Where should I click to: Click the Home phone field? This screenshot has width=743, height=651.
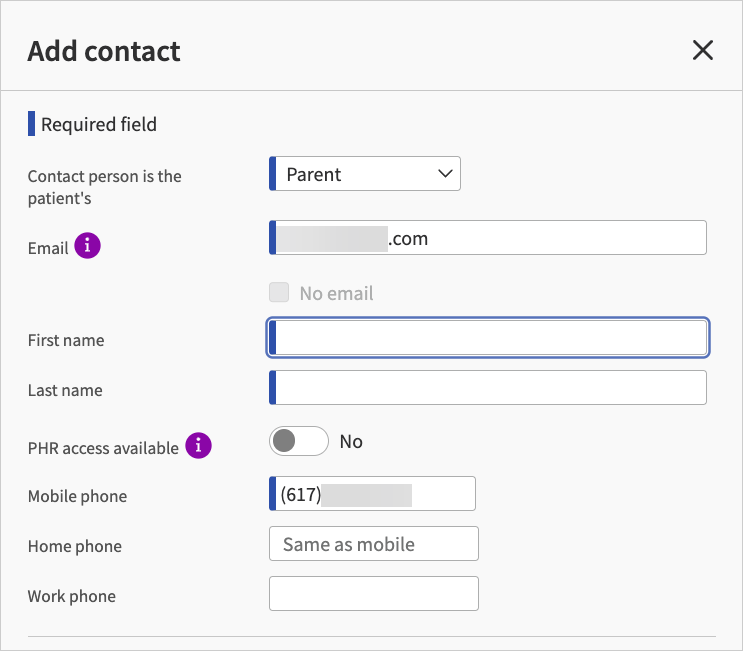[x=374, y=544]
